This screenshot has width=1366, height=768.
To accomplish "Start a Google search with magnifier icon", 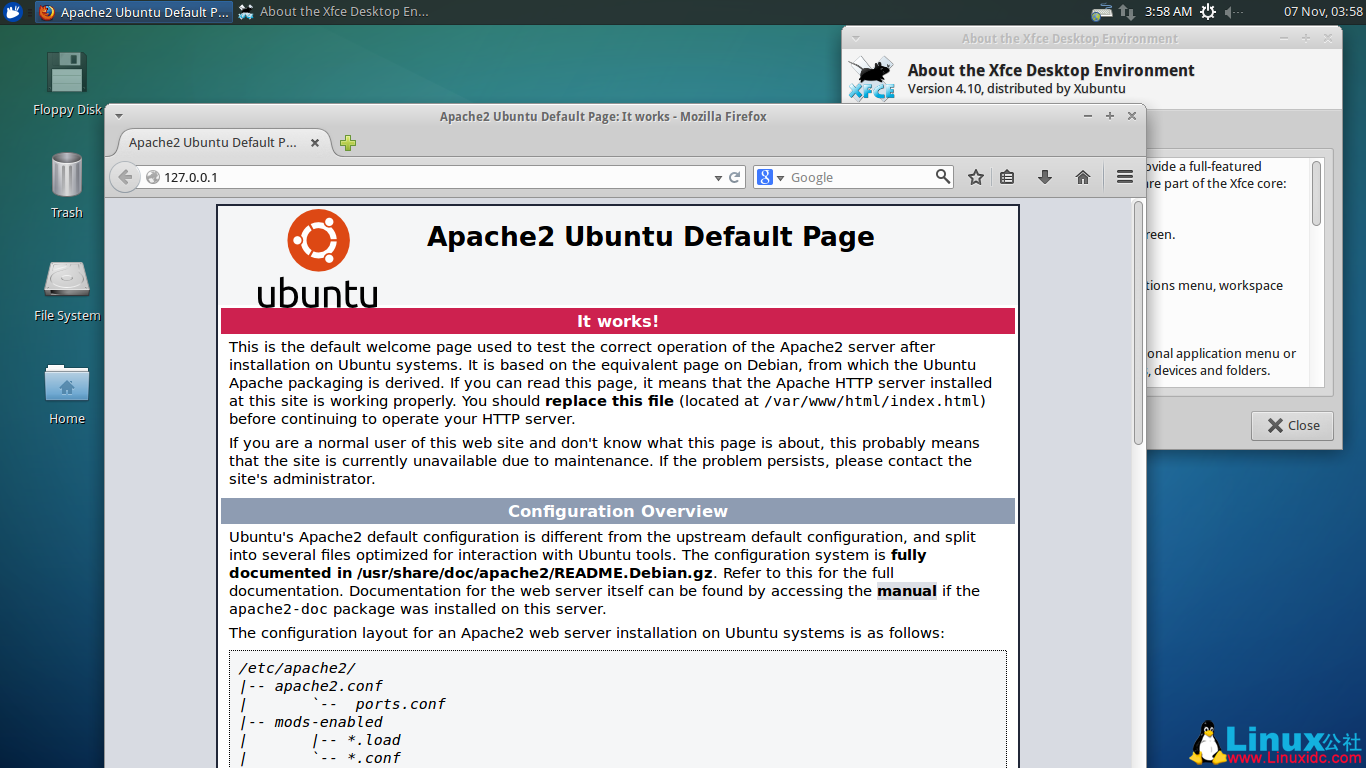I will pos(941,176).
